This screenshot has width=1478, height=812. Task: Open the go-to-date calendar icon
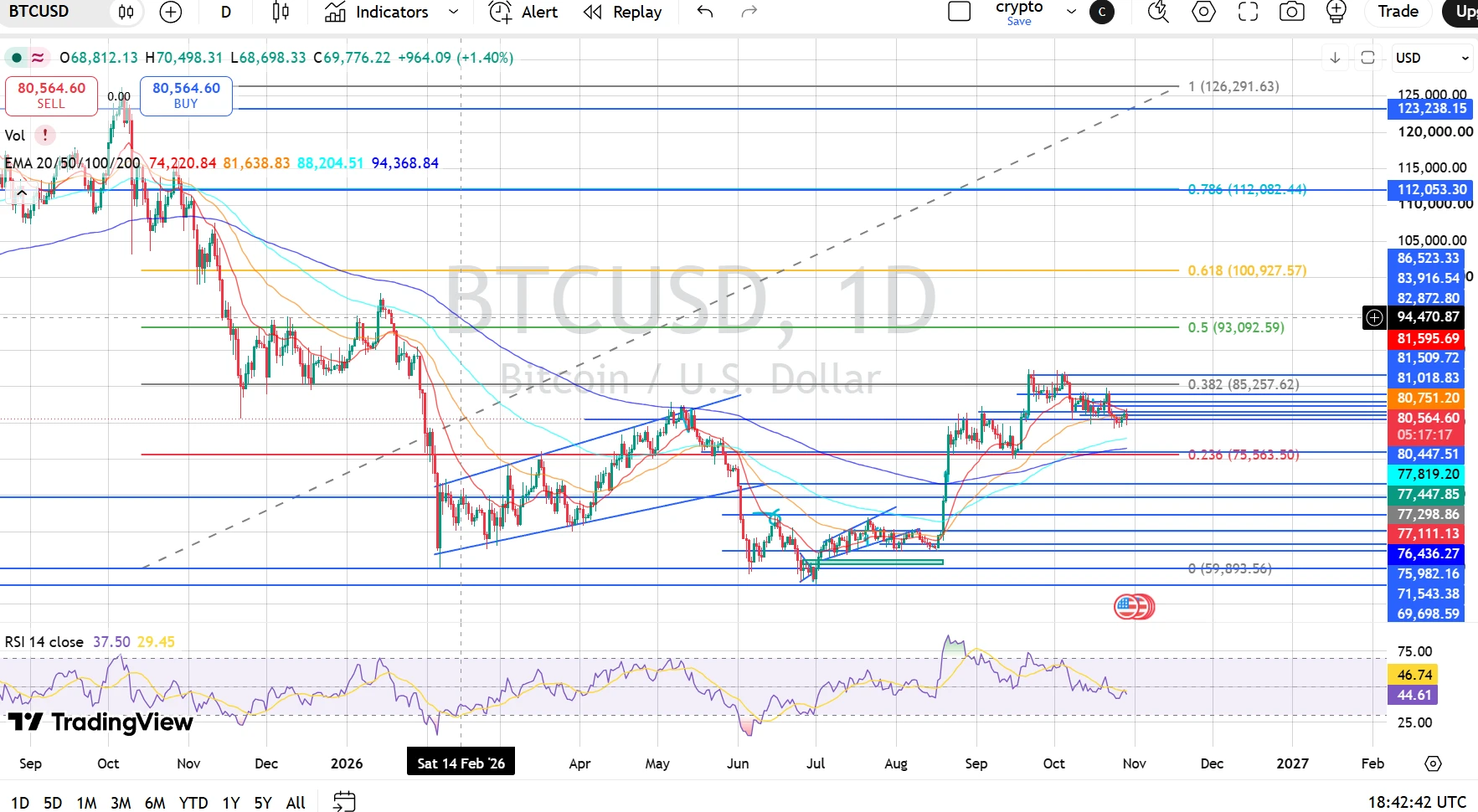[344, 801]
